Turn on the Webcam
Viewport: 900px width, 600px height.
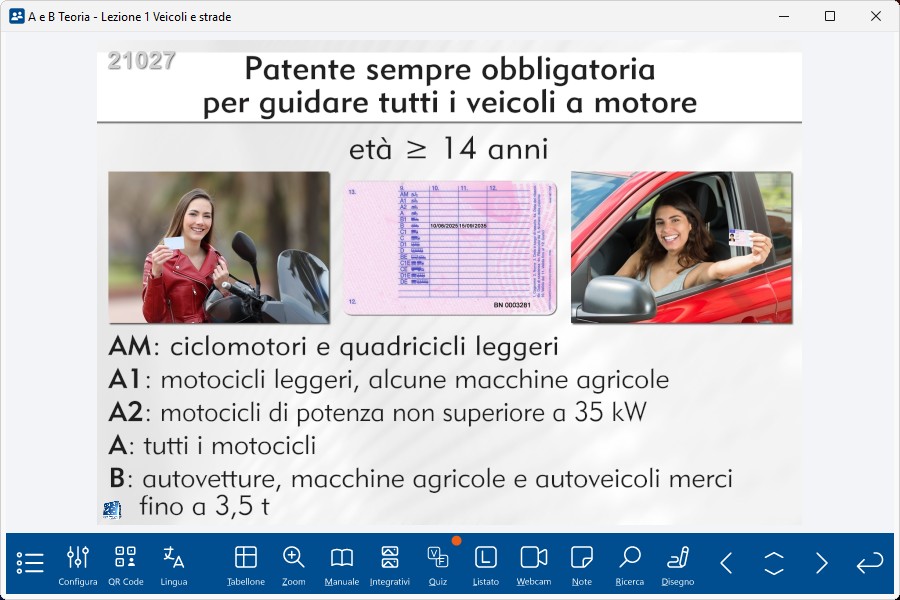click(x=534, y=564)
